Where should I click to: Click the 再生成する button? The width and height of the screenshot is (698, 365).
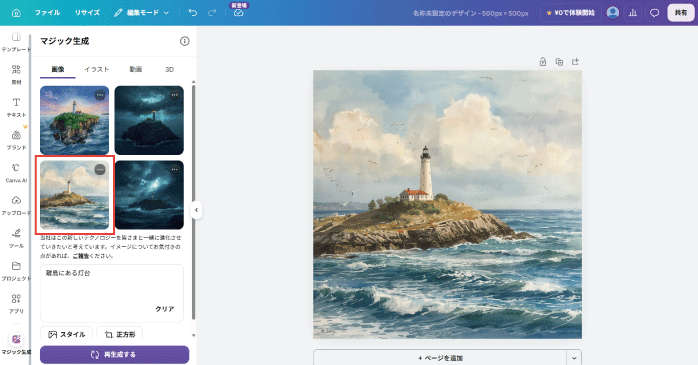[x=114, y=355]
